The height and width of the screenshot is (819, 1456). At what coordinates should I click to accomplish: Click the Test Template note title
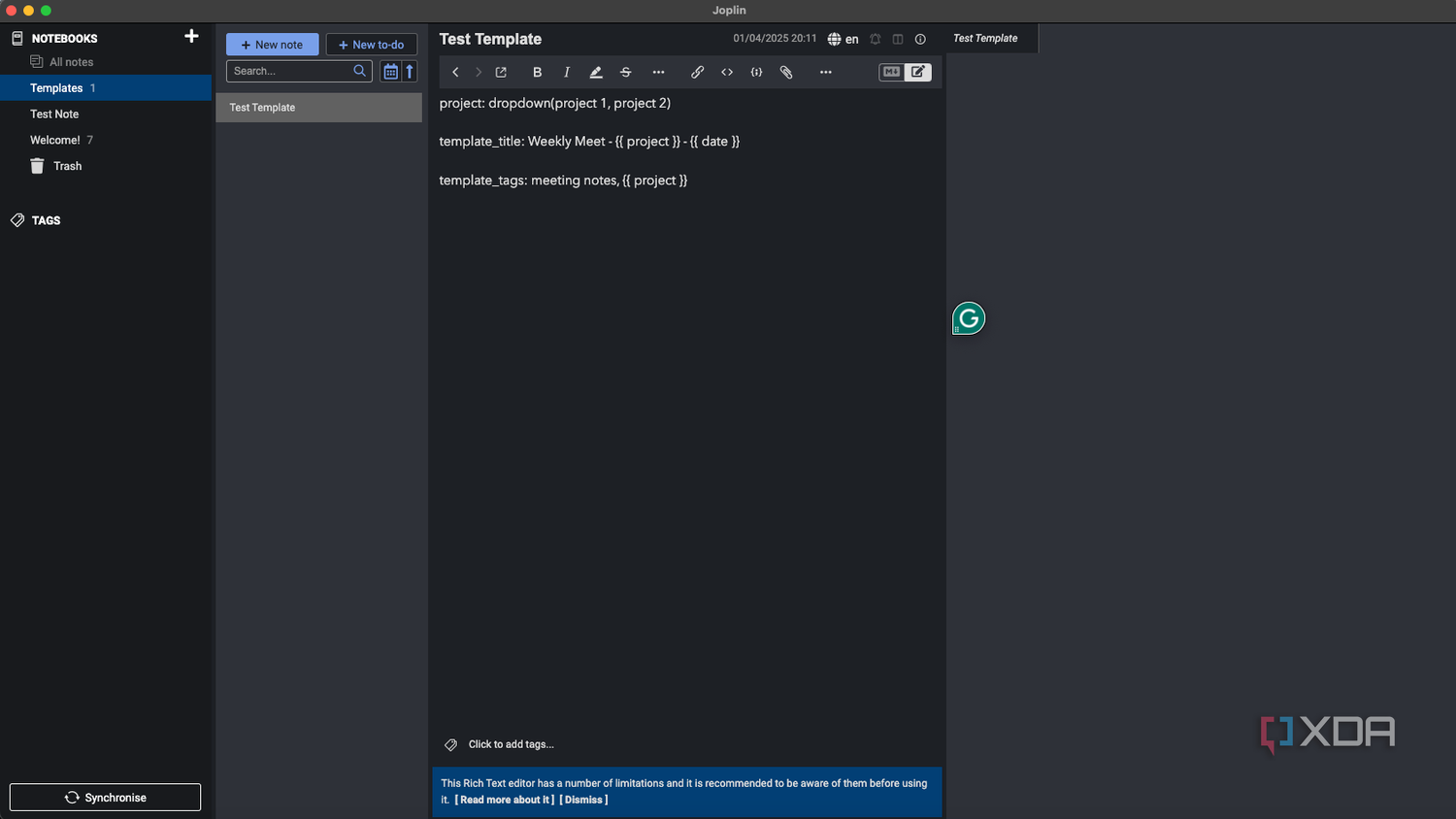click(490, 40)
